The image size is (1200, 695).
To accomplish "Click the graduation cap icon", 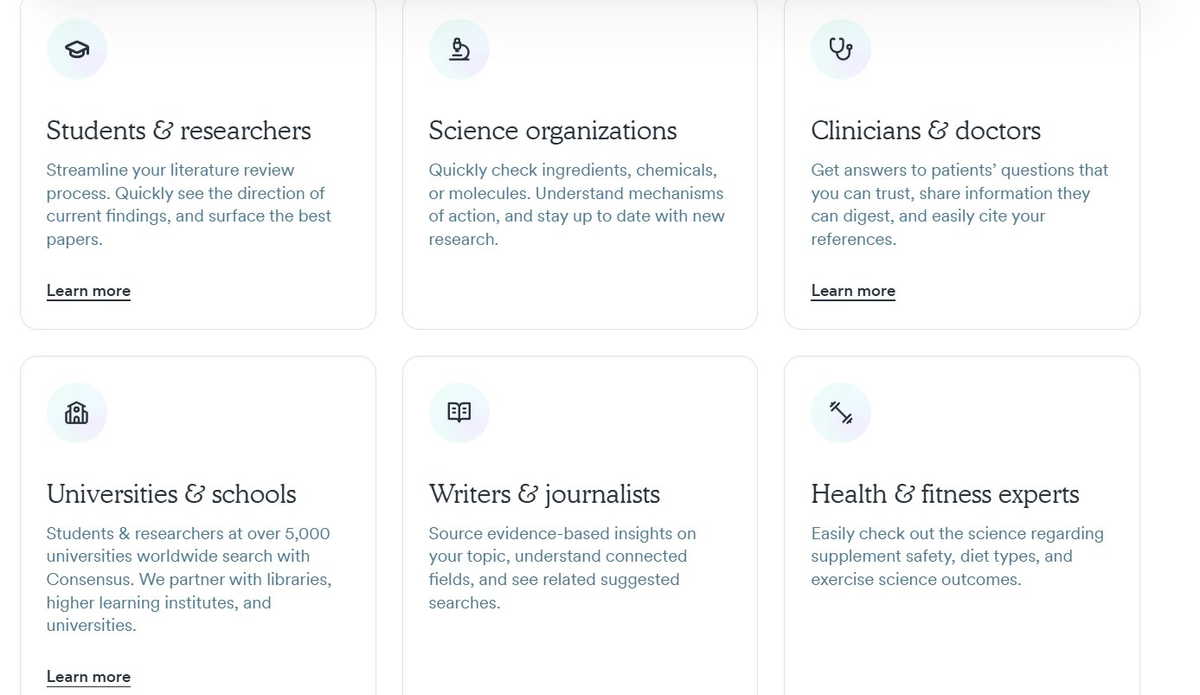I will pos(77,49).
